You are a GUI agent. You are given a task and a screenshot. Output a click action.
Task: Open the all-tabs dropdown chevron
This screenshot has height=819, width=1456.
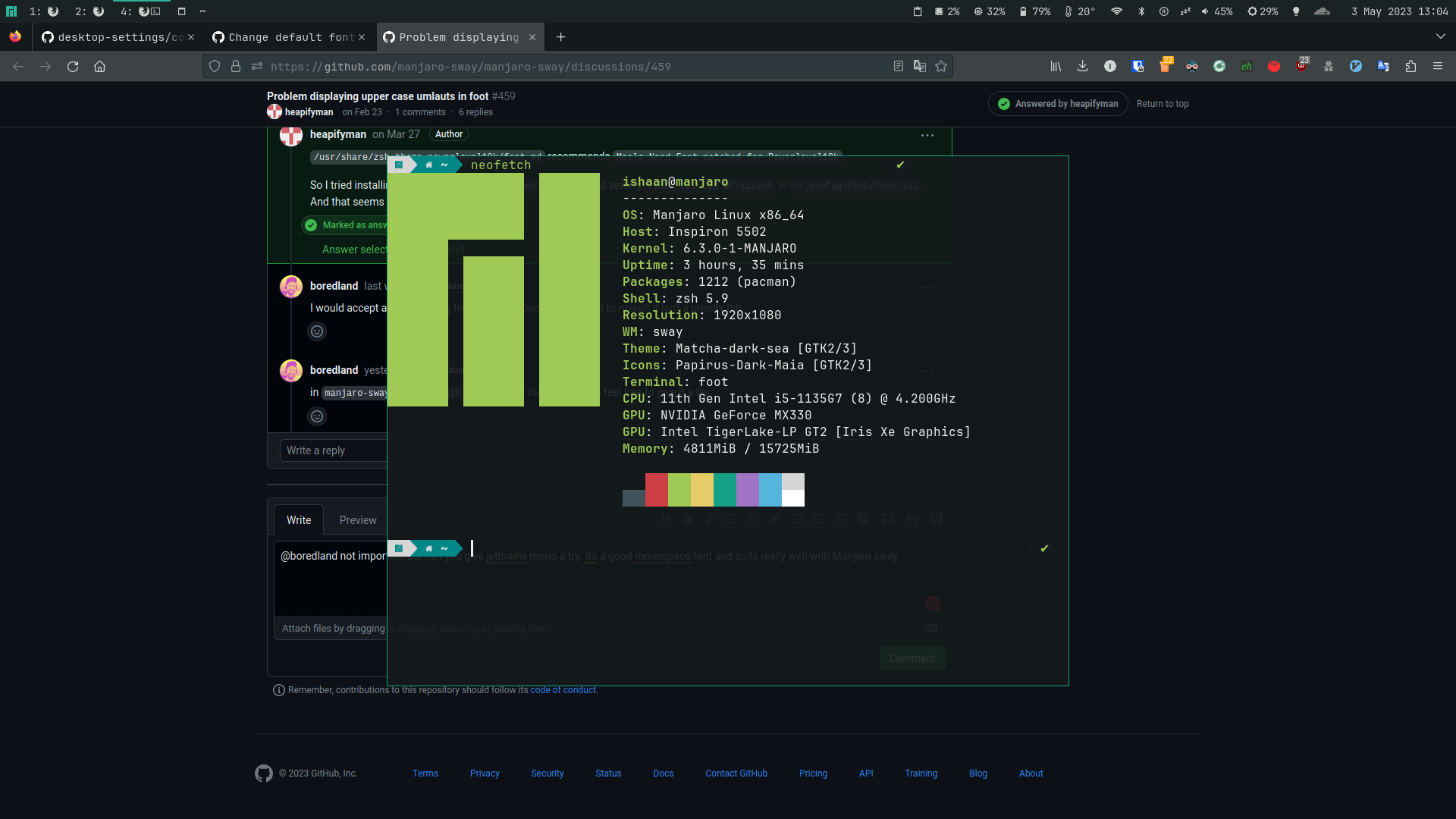click(x=1440, y=36)
